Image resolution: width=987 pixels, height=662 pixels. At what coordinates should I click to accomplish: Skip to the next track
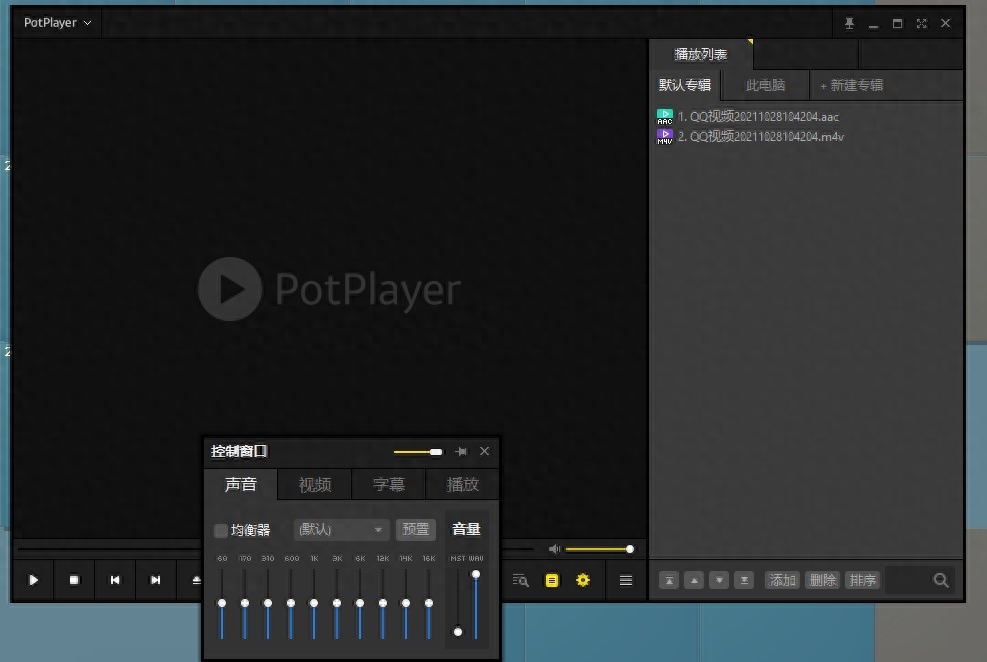(155, 580)
